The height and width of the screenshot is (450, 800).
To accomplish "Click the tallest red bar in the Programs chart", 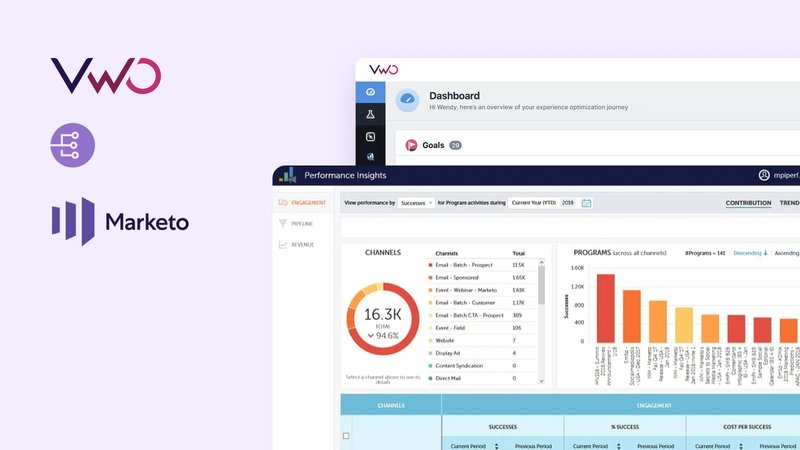I will [x=606, y=308].
